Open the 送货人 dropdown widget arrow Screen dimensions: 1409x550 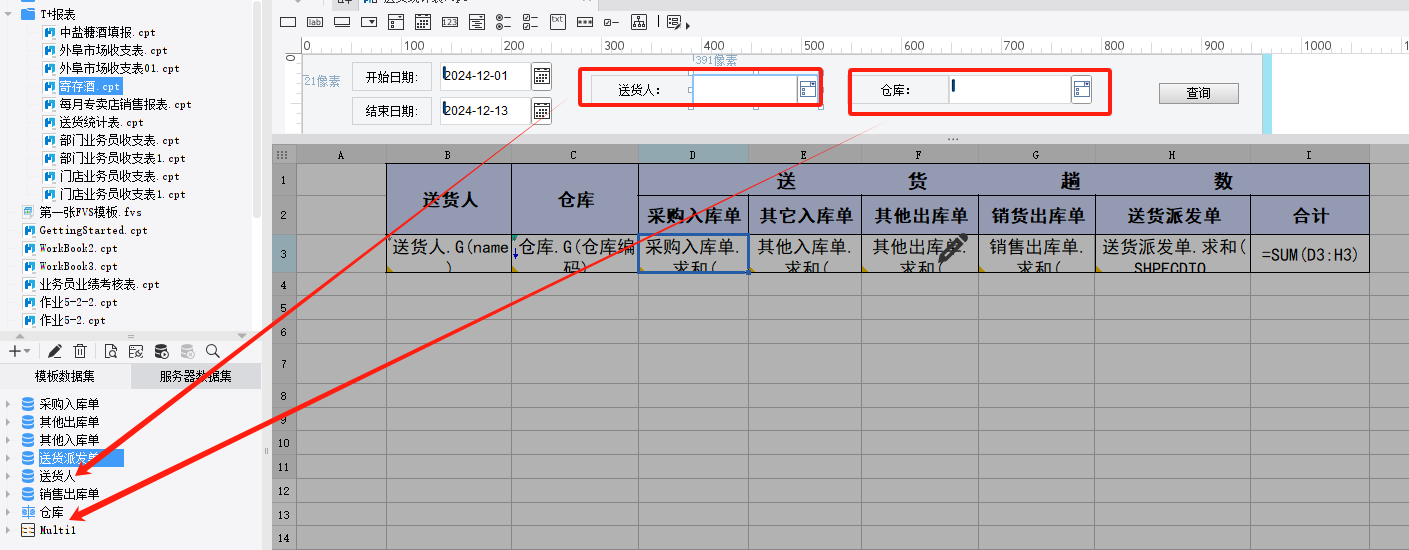click(807, 90)
